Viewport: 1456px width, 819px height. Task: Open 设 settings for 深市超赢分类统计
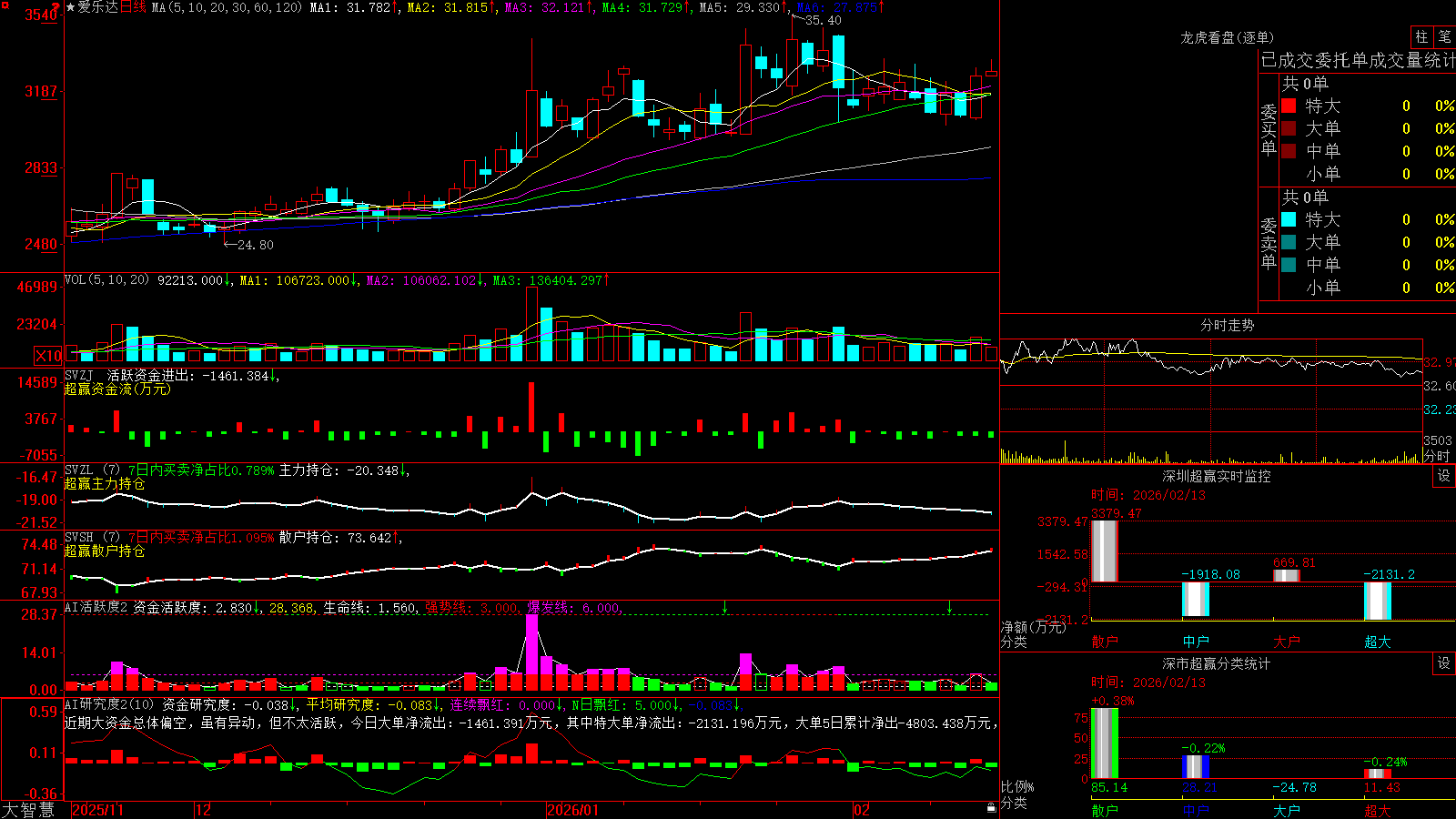1444,663
